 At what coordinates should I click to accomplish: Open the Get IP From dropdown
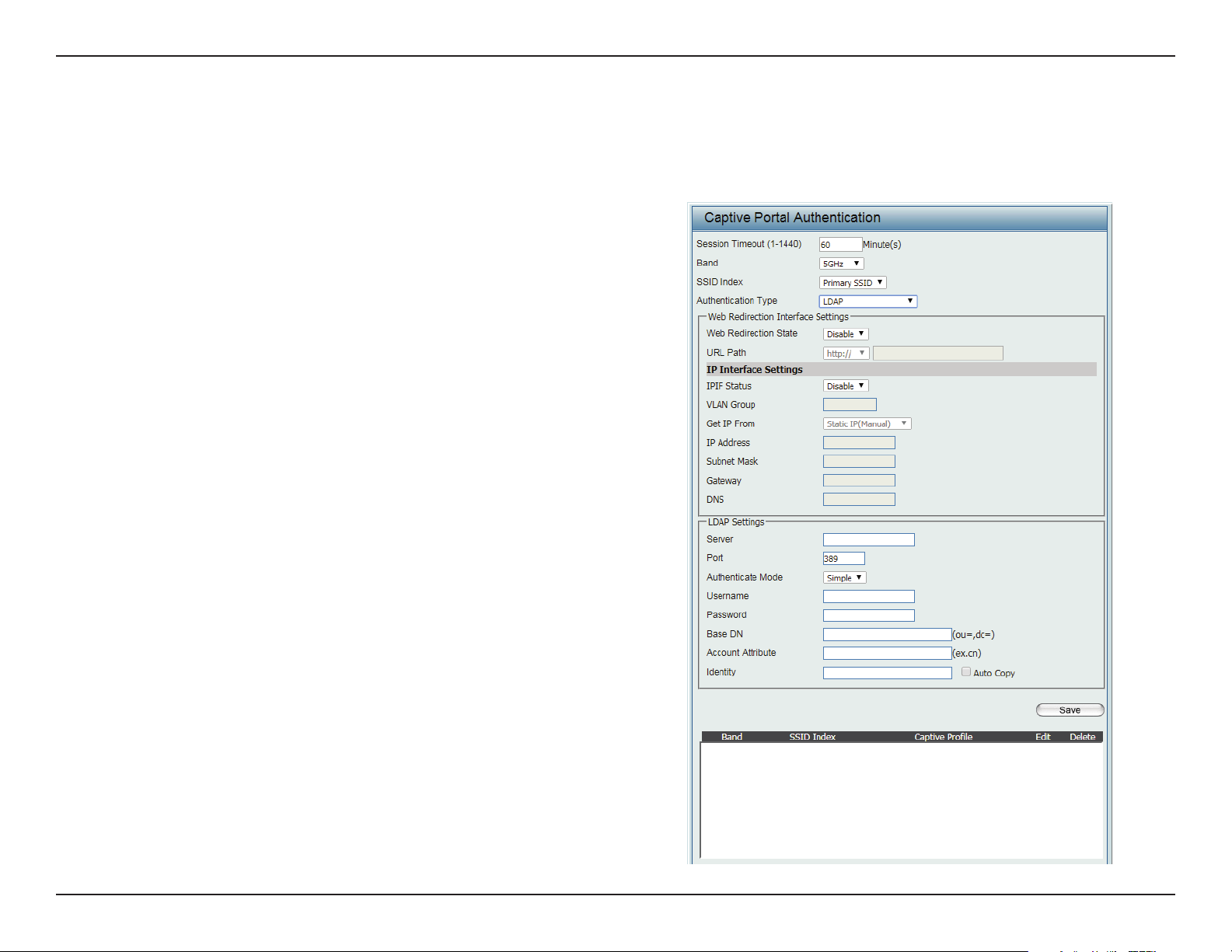point(867,424)
